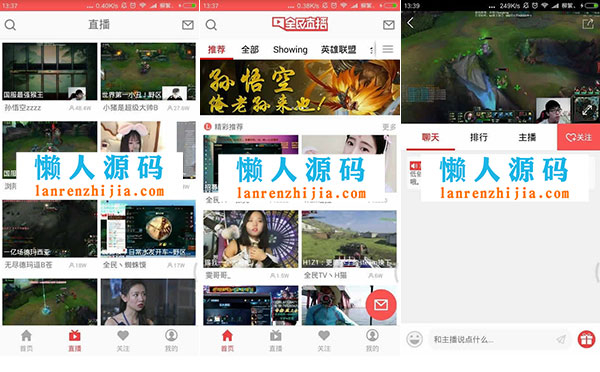Switch to the 英雄联盟 tab
This screenshot has width=600, height=372.
338,49
